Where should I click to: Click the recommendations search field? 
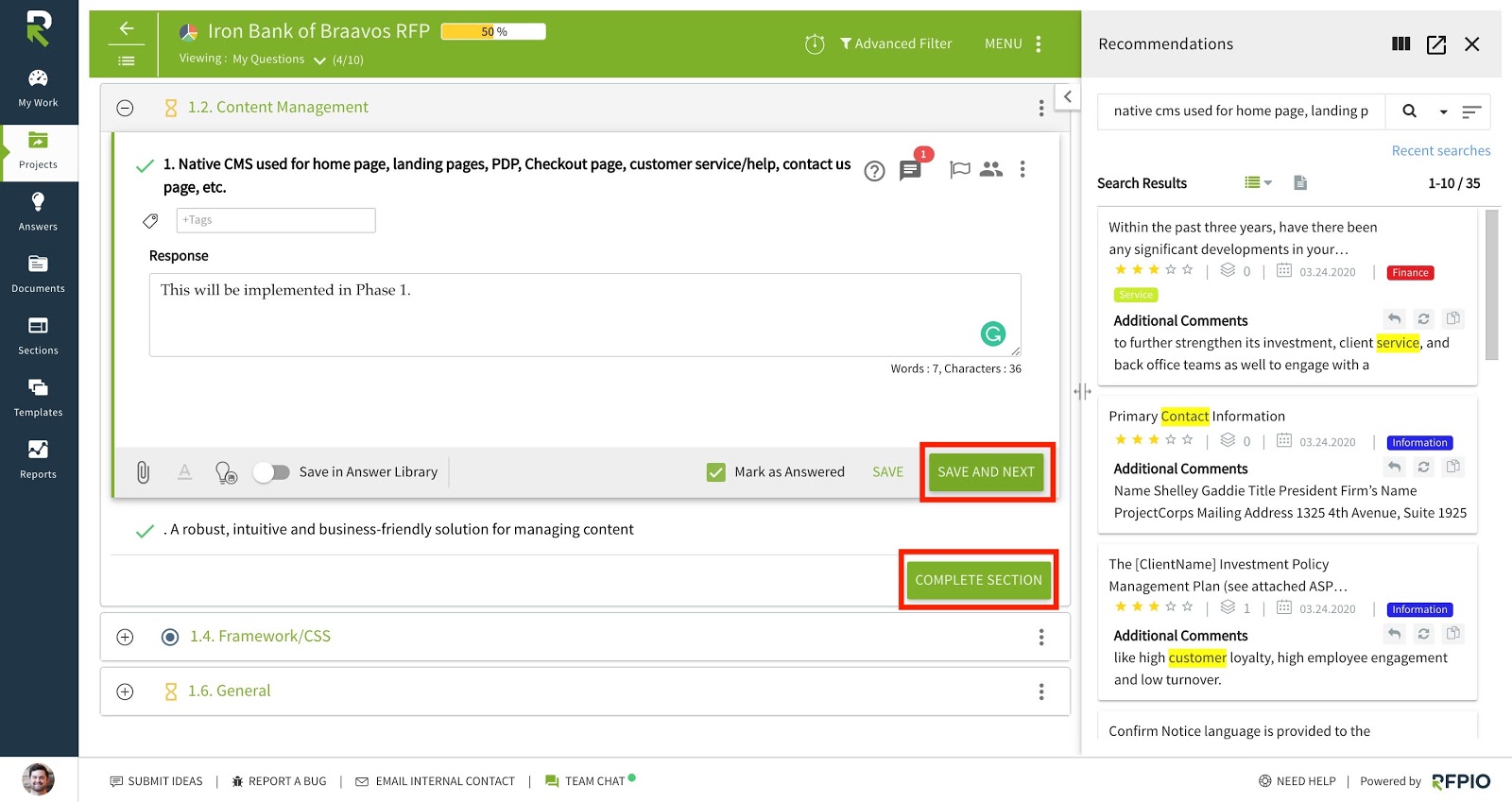click(1242, 111)
